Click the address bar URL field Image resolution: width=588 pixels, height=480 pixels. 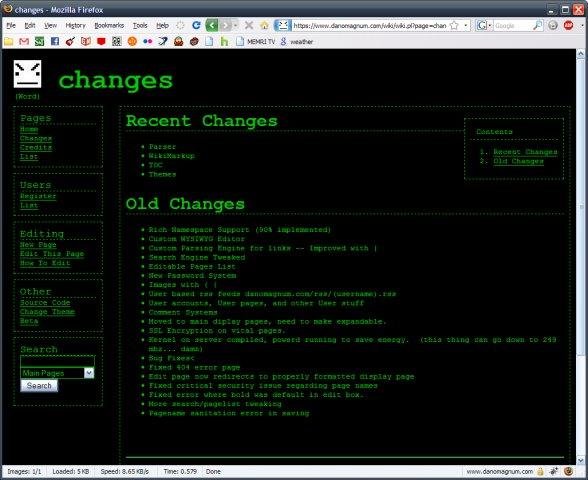point(370,26)
